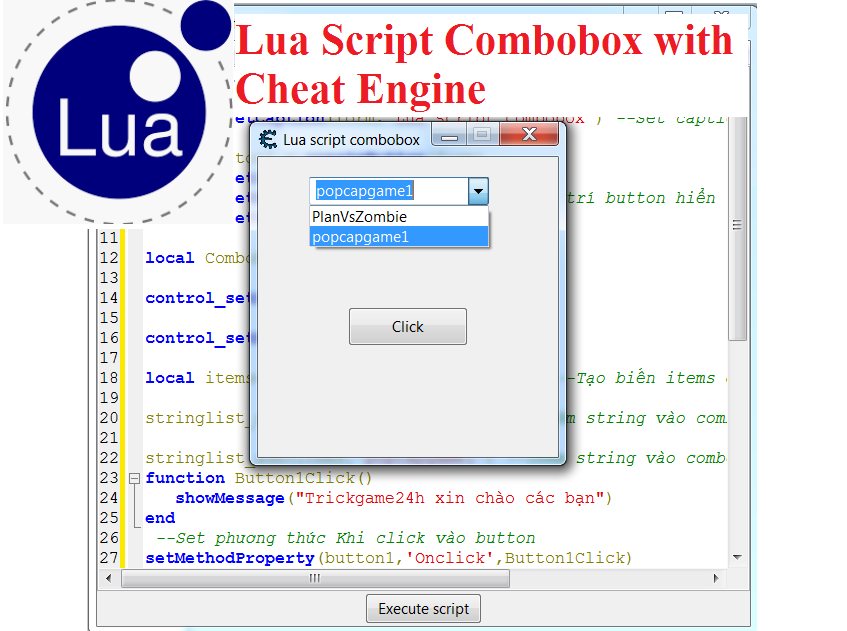Collapse the Button1Click function fold marker
Screen dimensions: 847x631
coord(134,478)
